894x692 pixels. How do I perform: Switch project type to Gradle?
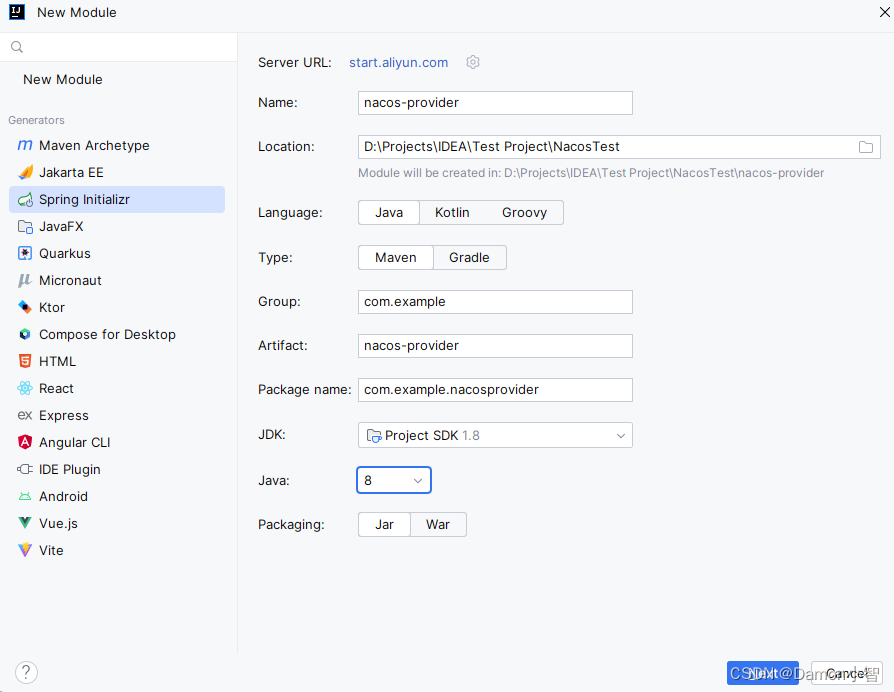pos(469,258)
